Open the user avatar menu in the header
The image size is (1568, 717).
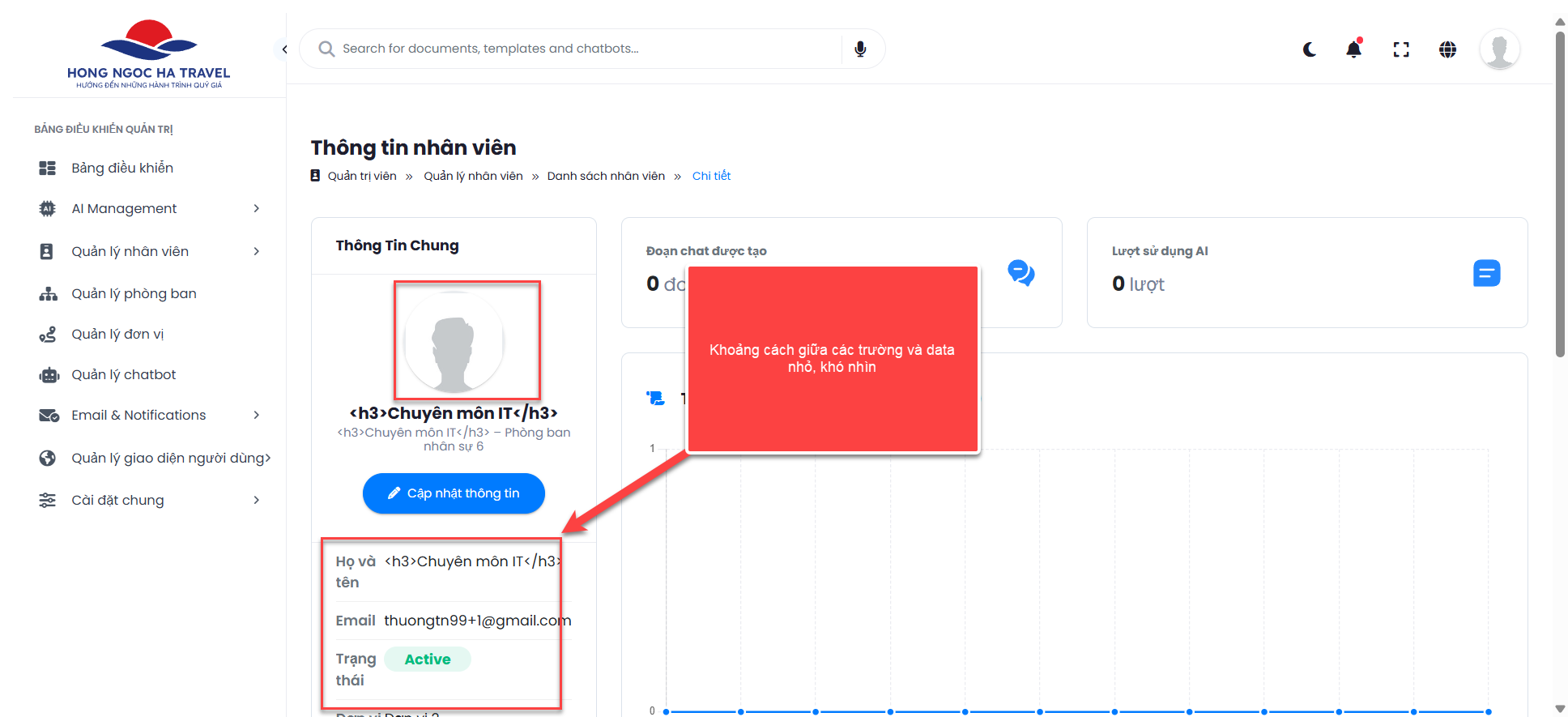point(1498,49)
